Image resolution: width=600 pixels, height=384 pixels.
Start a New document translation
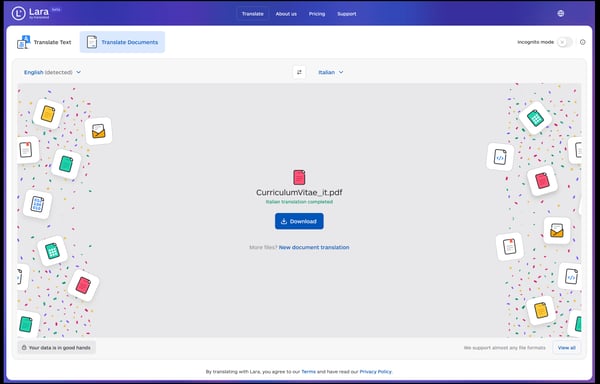coord(314,247)
